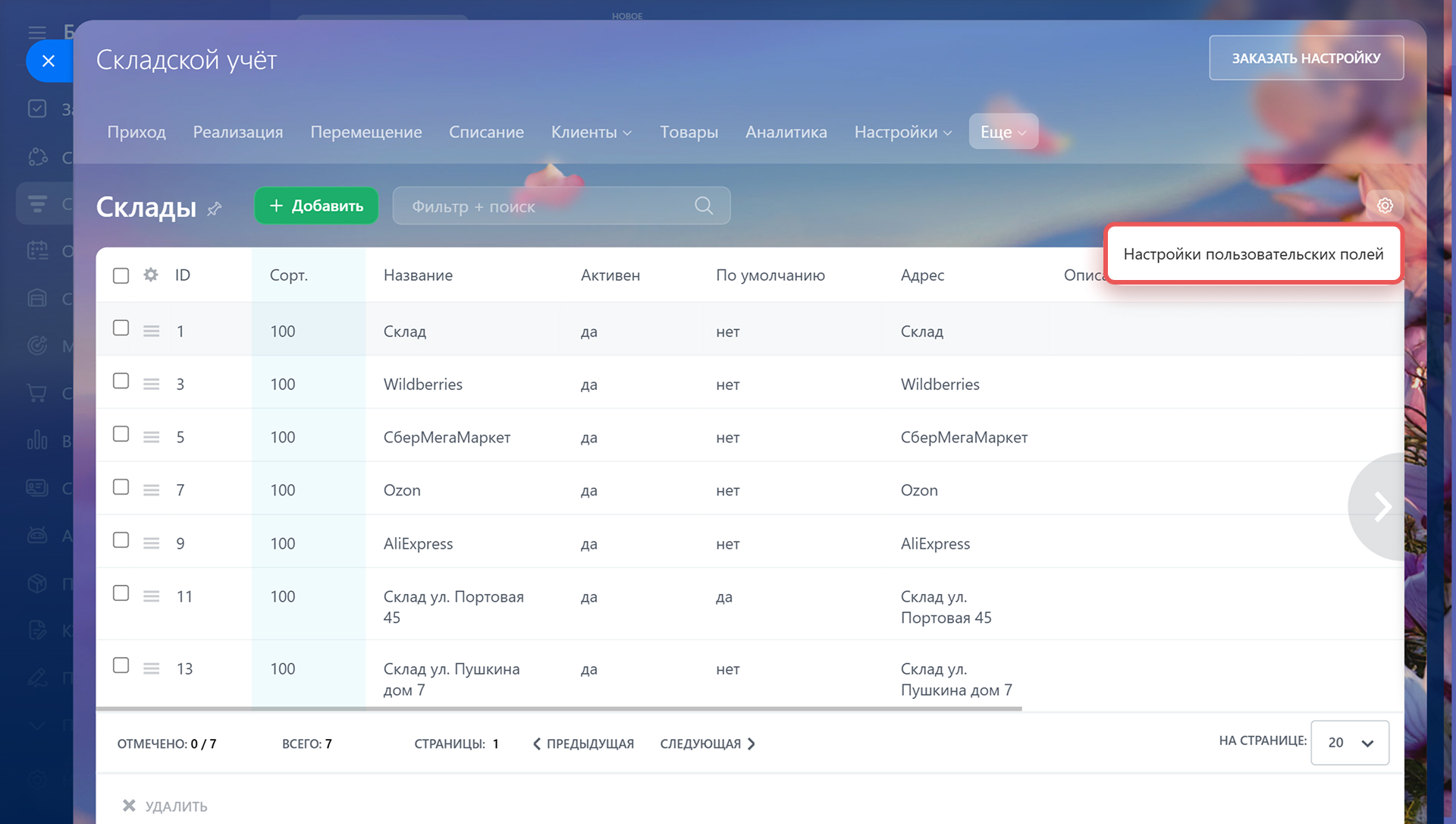This screenshot has height=824, width=1456.
Task: Open the Перемещение tab
Action: [x=366, y=132]
